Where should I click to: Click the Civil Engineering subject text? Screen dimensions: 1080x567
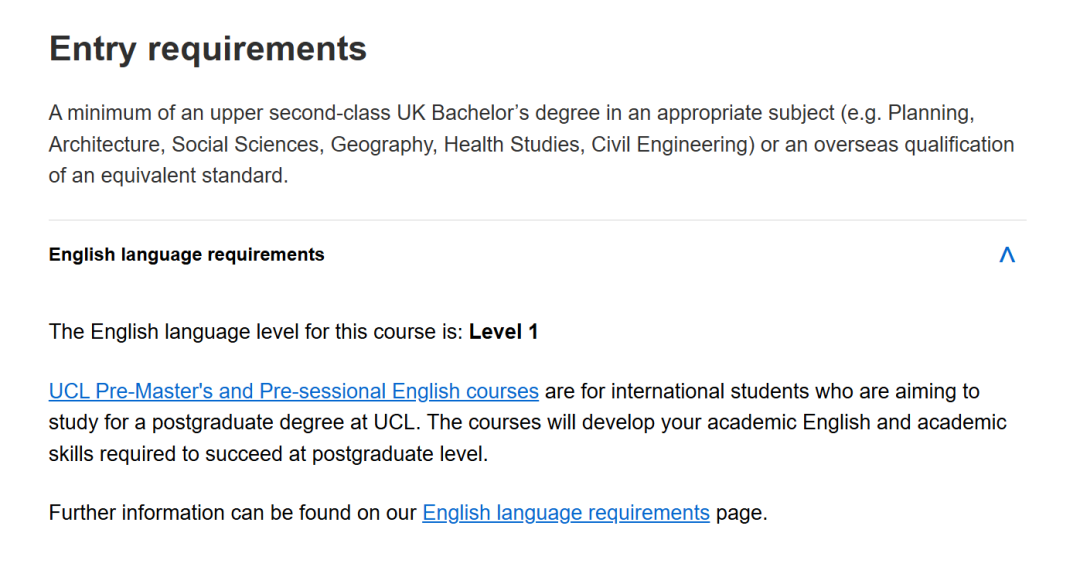click(x=670, y=145)
